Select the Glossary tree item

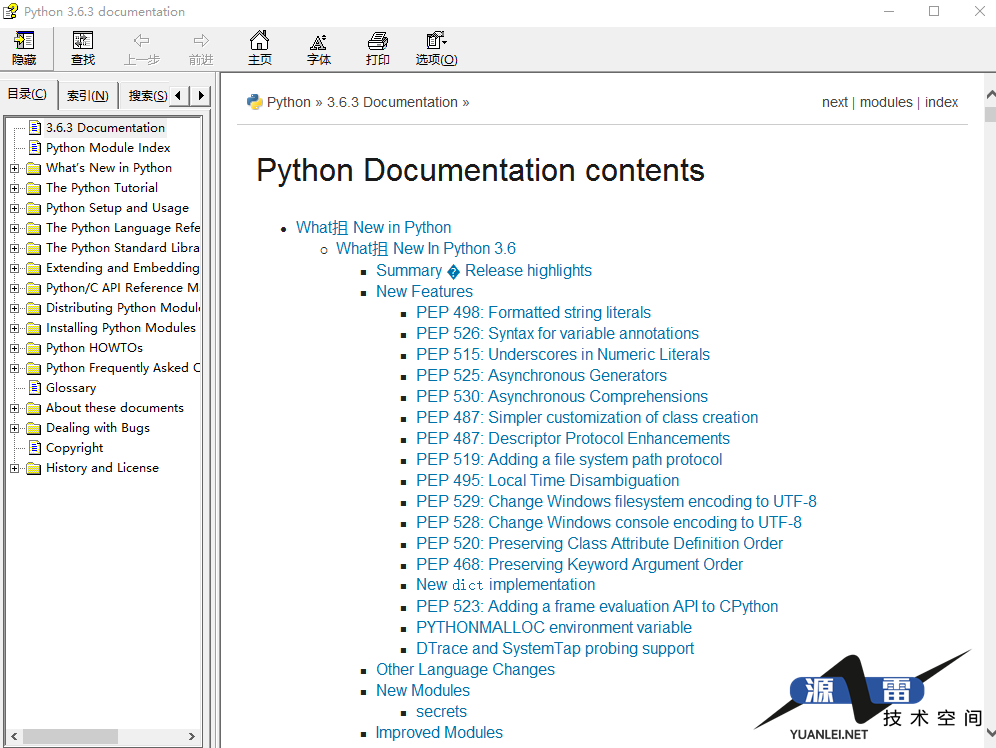(x=71, y=388)
